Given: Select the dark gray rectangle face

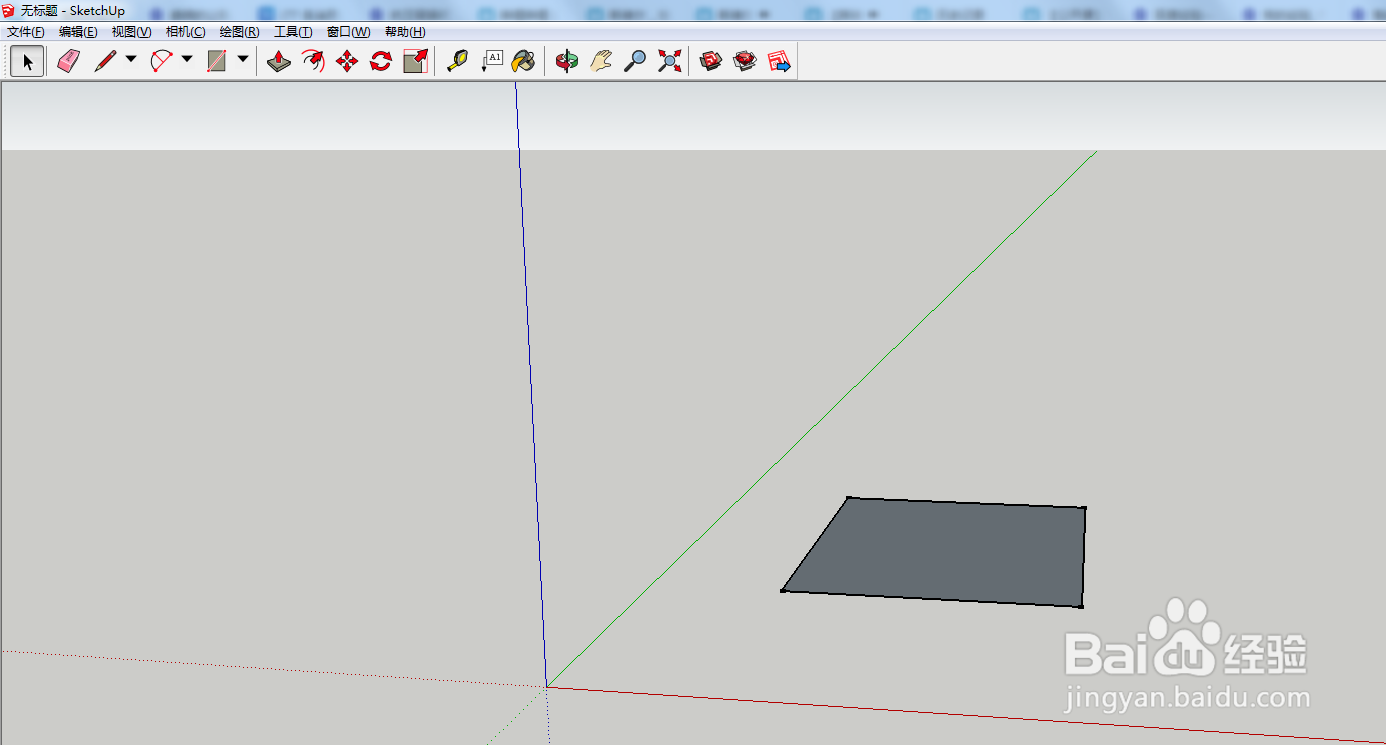Looking at the screenshot, I should pyautogui.click(x=945, y=551).
